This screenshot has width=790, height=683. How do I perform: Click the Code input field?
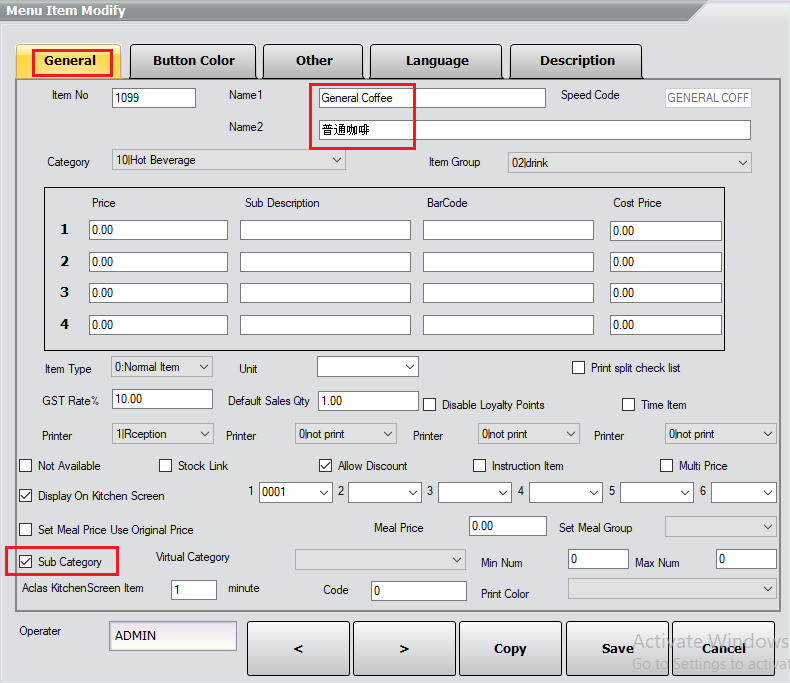[419, 591]
